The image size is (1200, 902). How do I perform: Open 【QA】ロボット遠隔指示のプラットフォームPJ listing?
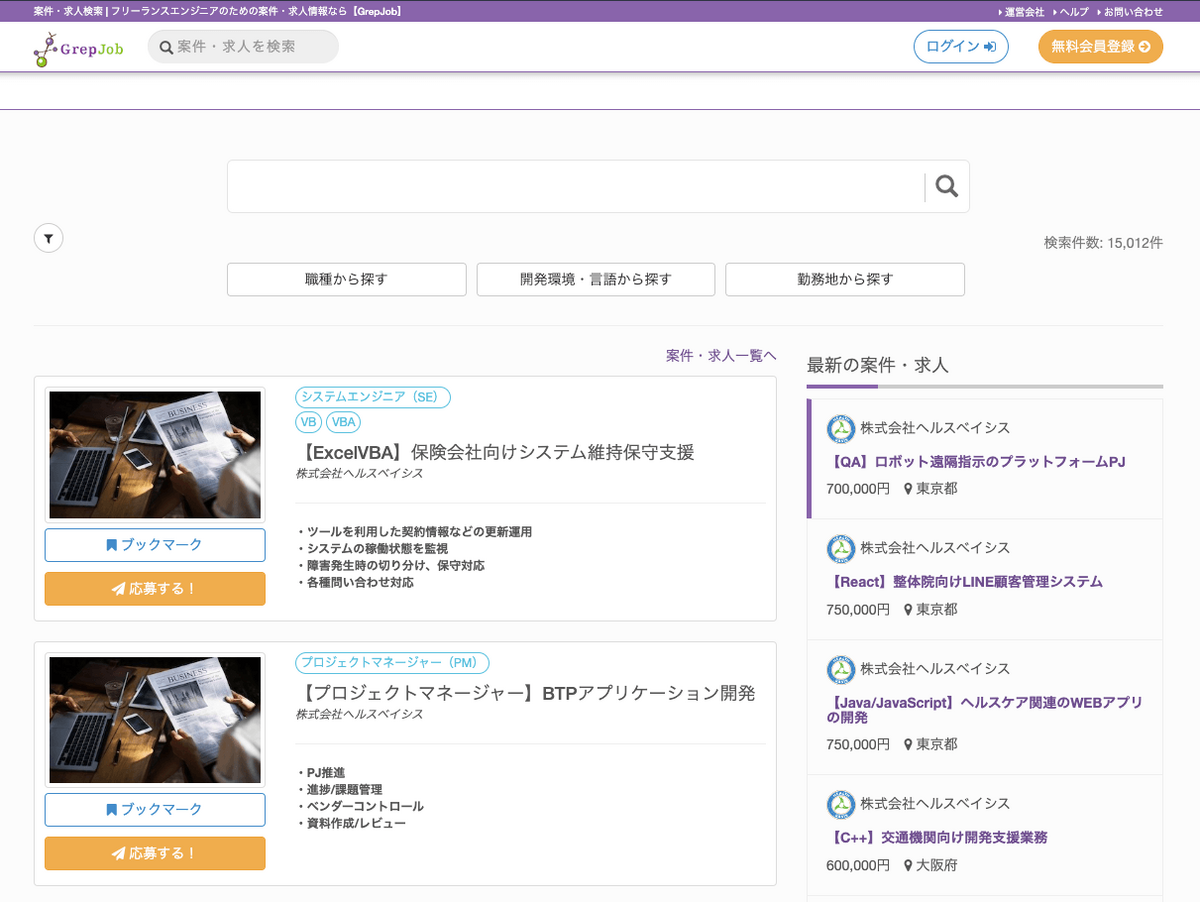click(x=976, y=462)
